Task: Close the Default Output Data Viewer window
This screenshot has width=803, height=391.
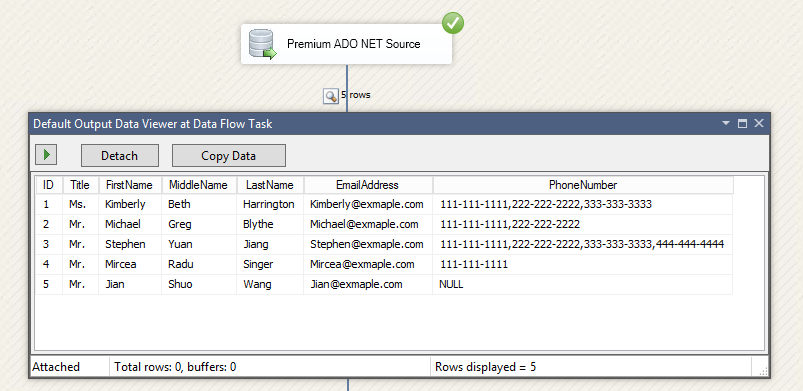Action: (x=759, y=124)
